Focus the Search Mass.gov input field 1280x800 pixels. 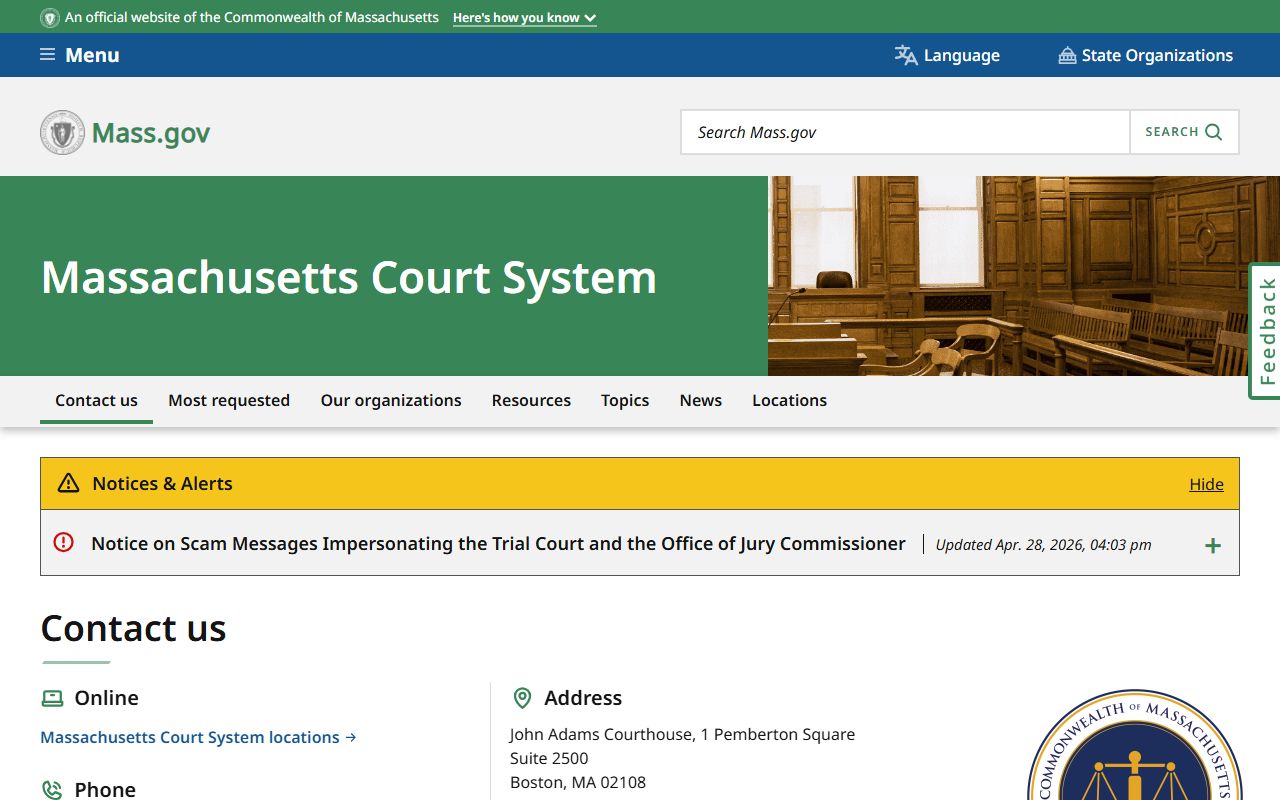click(x=906, y=132)
